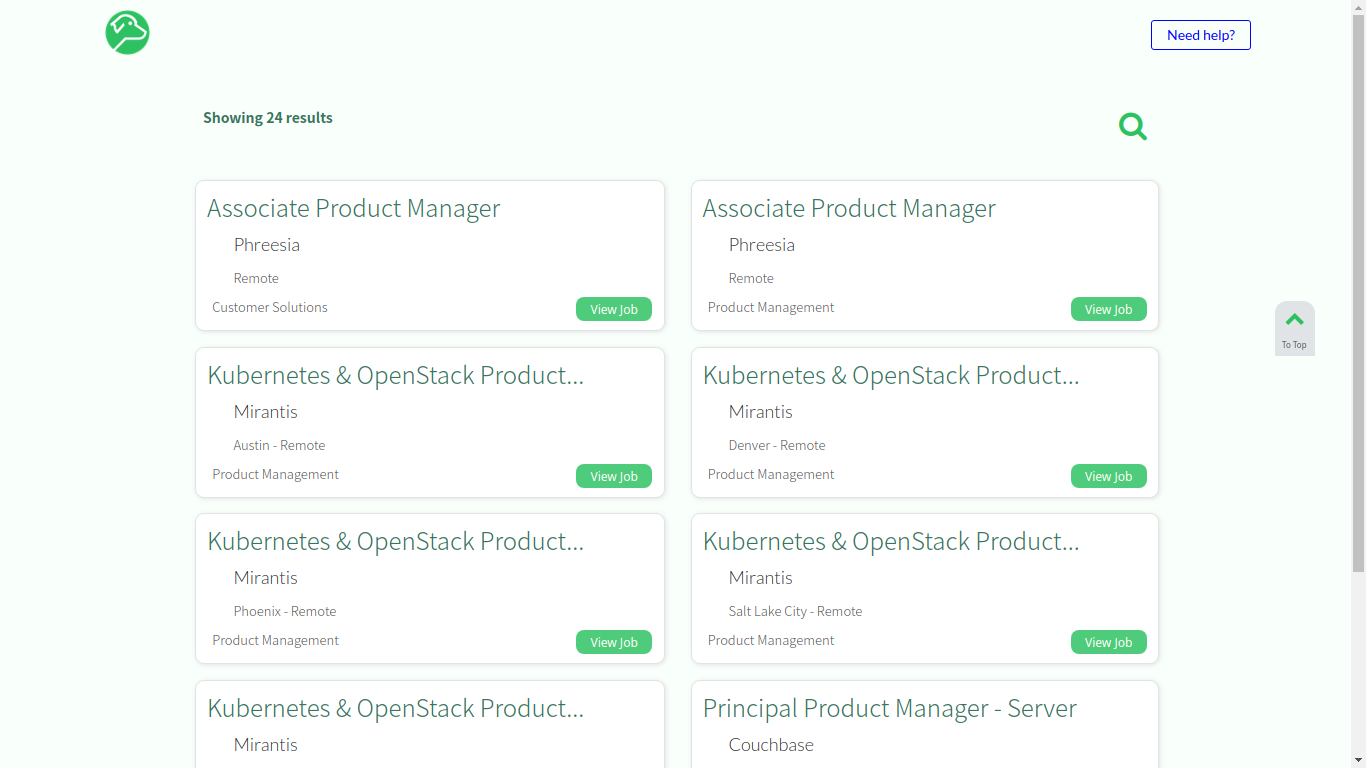Screen dimensions: 1366x768
Task: View Job for Salt Lake City role
Action: click(1109, 642)
